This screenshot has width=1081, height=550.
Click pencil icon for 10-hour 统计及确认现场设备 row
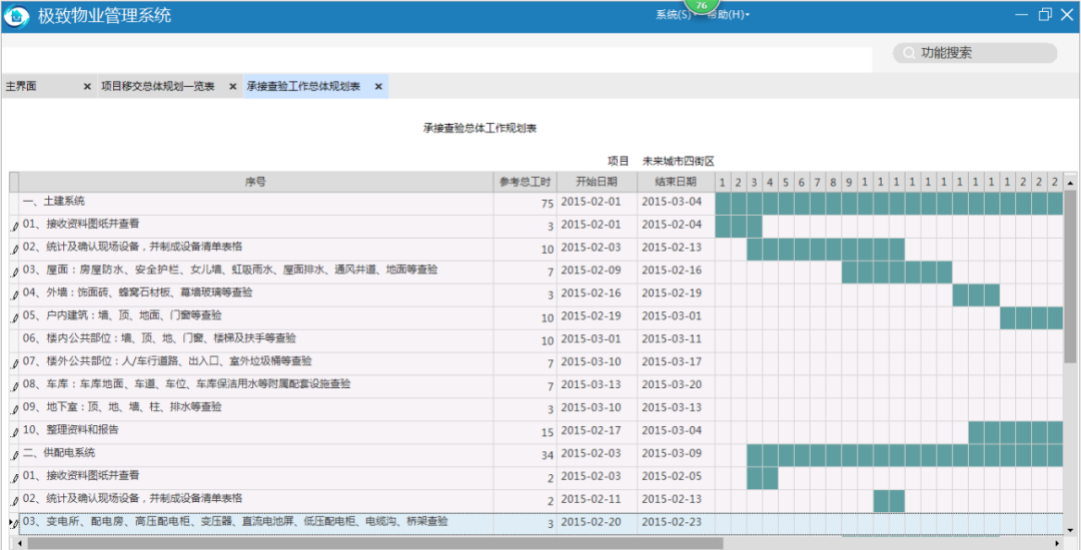14,249
